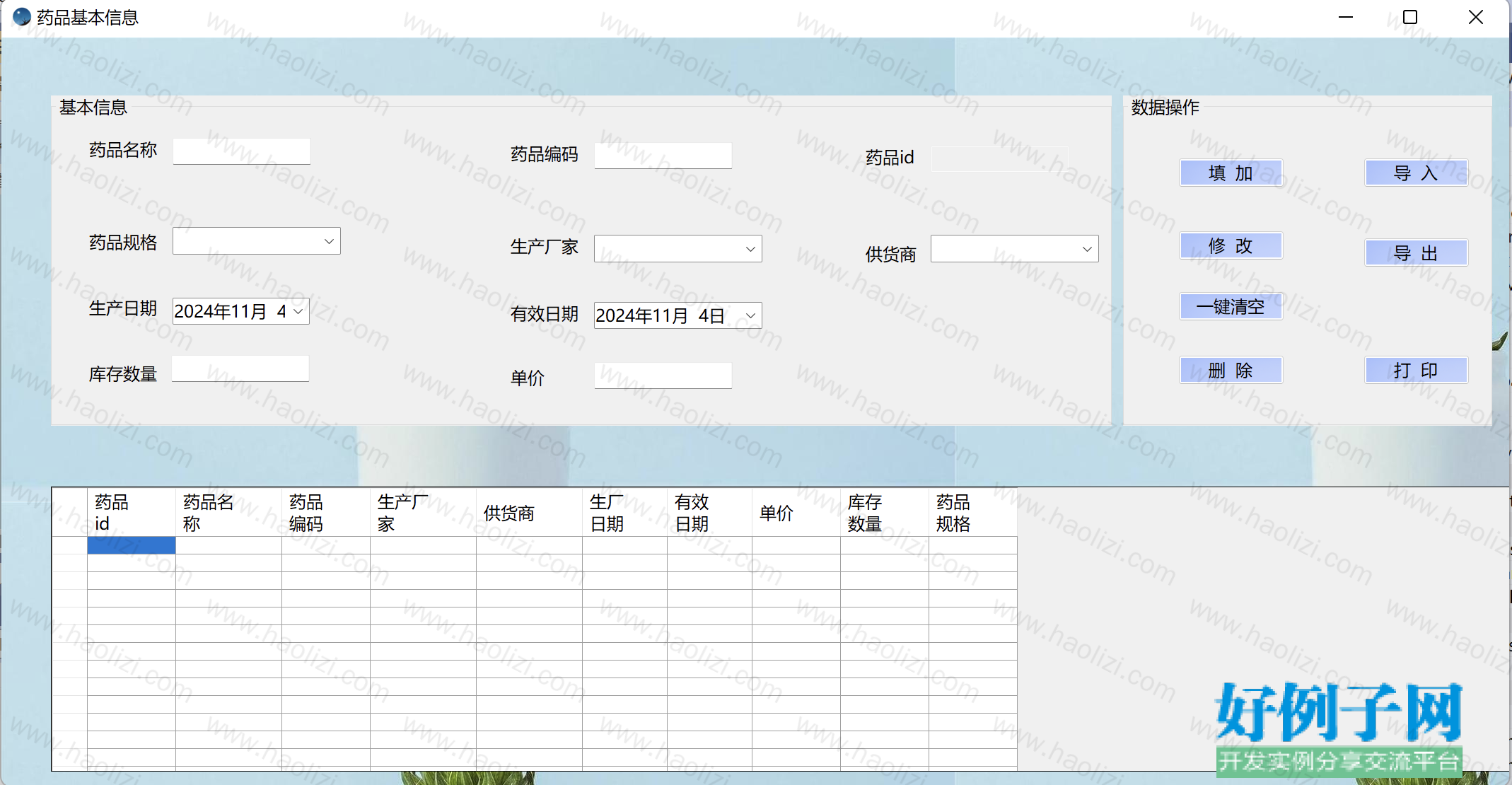
Task: Click the 生厂日期 column header
Action: tap(624, 513)
